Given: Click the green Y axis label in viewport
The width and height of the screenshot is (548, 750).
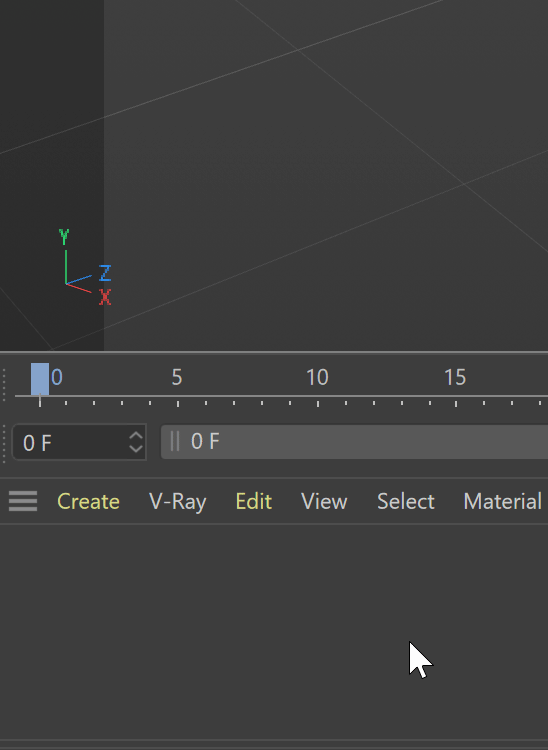Looking at the screenshot, I should (x=64, y=236).
